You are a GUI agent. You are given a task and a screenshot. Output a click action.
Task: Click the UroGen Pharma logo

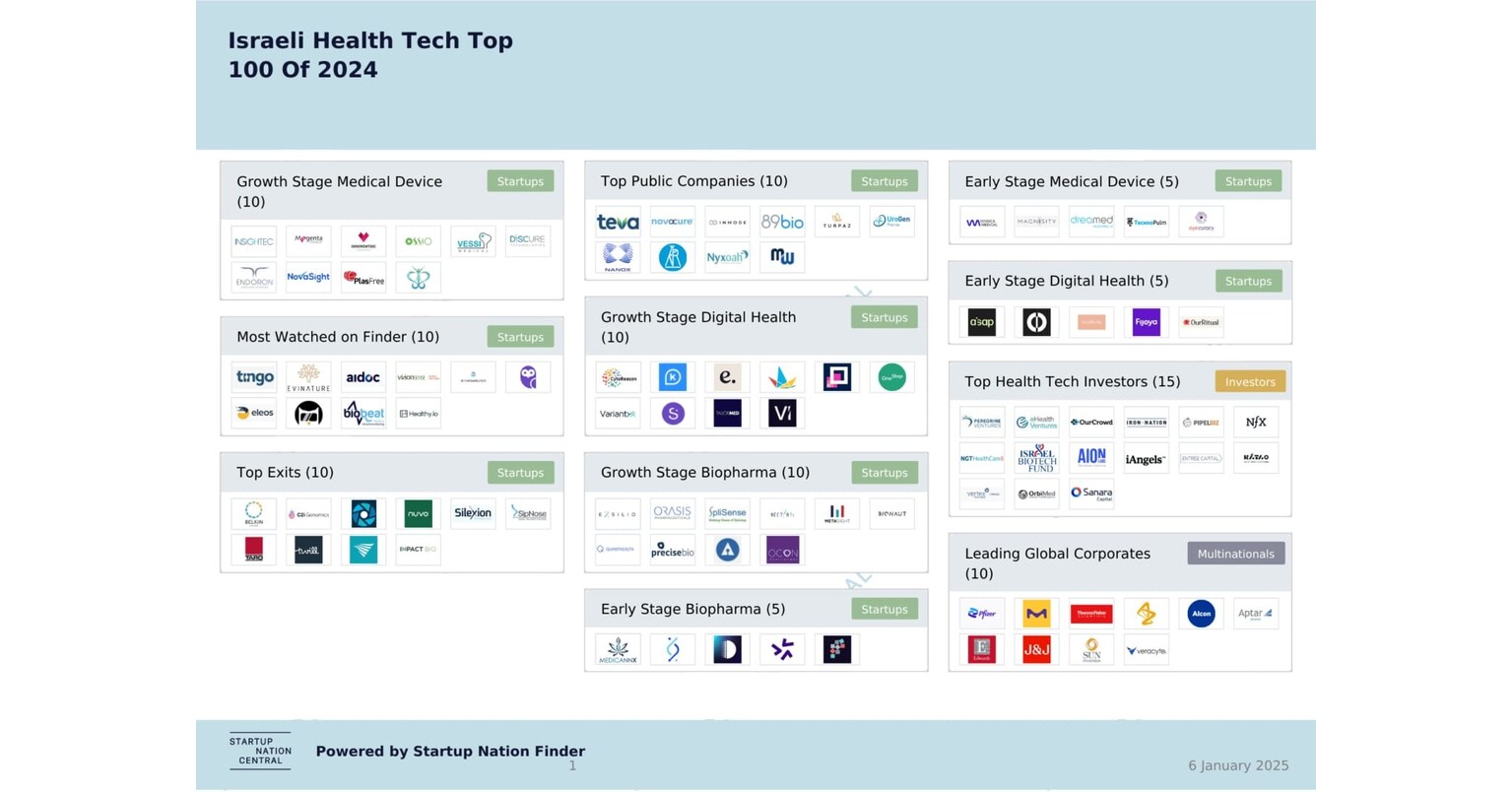891,222
